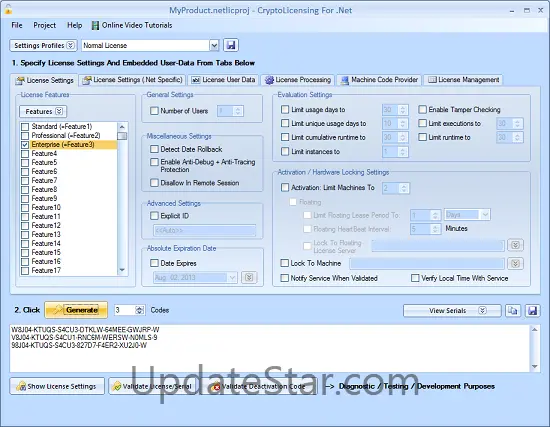The height and width of the screenshot is (427, 550).
Task: Click the Limit Machines To stepper
Action: click(404, 188)
